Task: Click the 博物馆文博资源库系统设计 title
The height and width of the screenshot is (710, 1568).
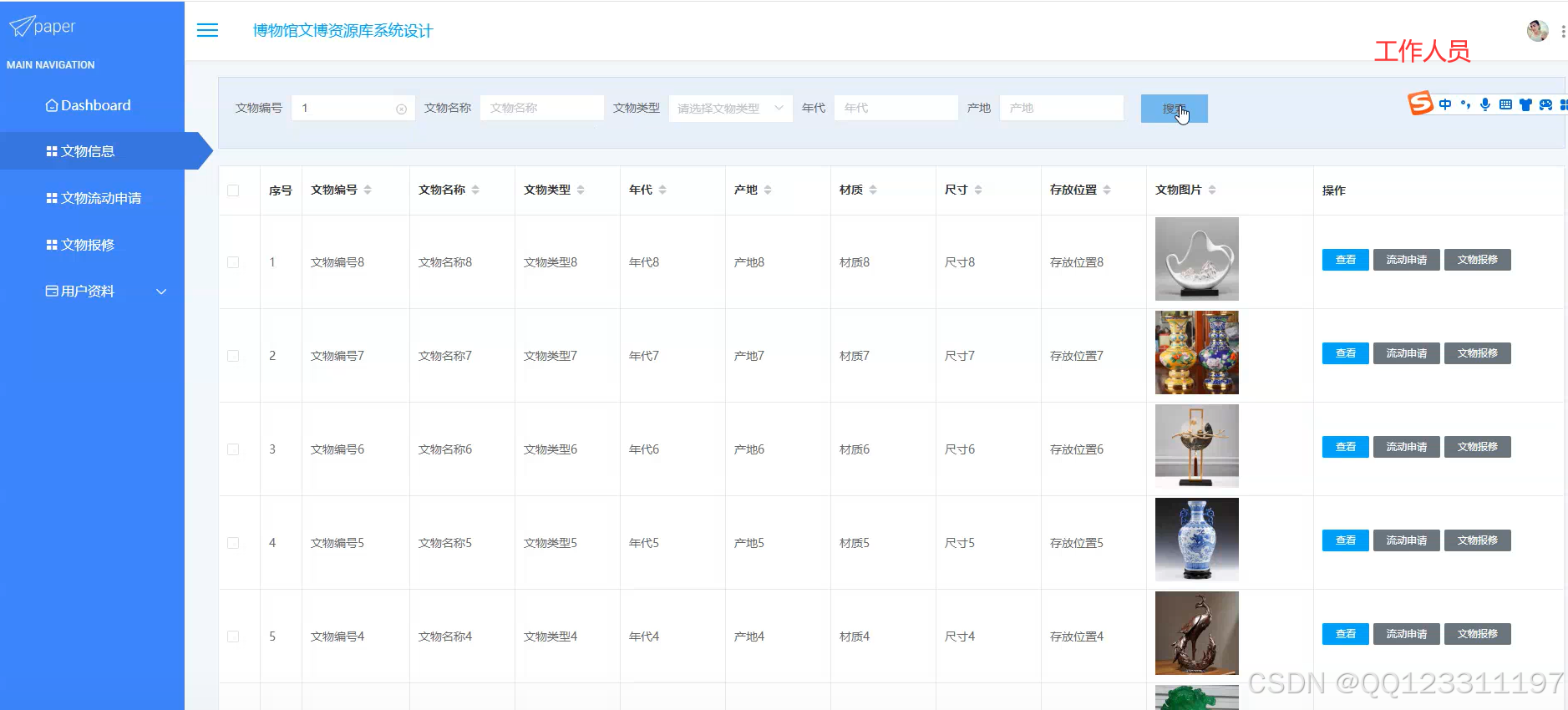Action: pos(343,31)
